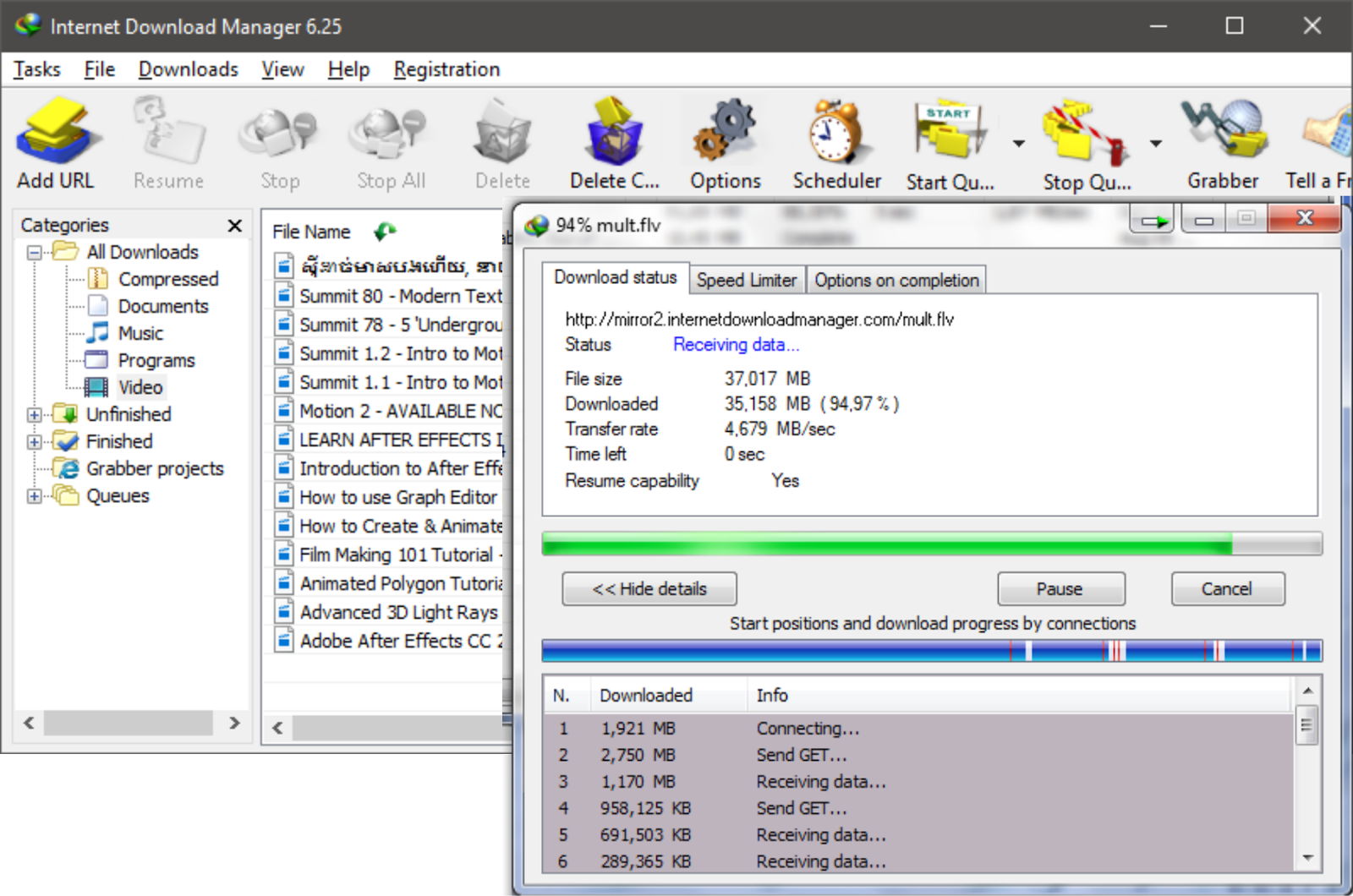This screenshot has width=1353, height=896.
Task: Pause the mult.flv download
Action: pyautogui.click(x=1060, y=589)
